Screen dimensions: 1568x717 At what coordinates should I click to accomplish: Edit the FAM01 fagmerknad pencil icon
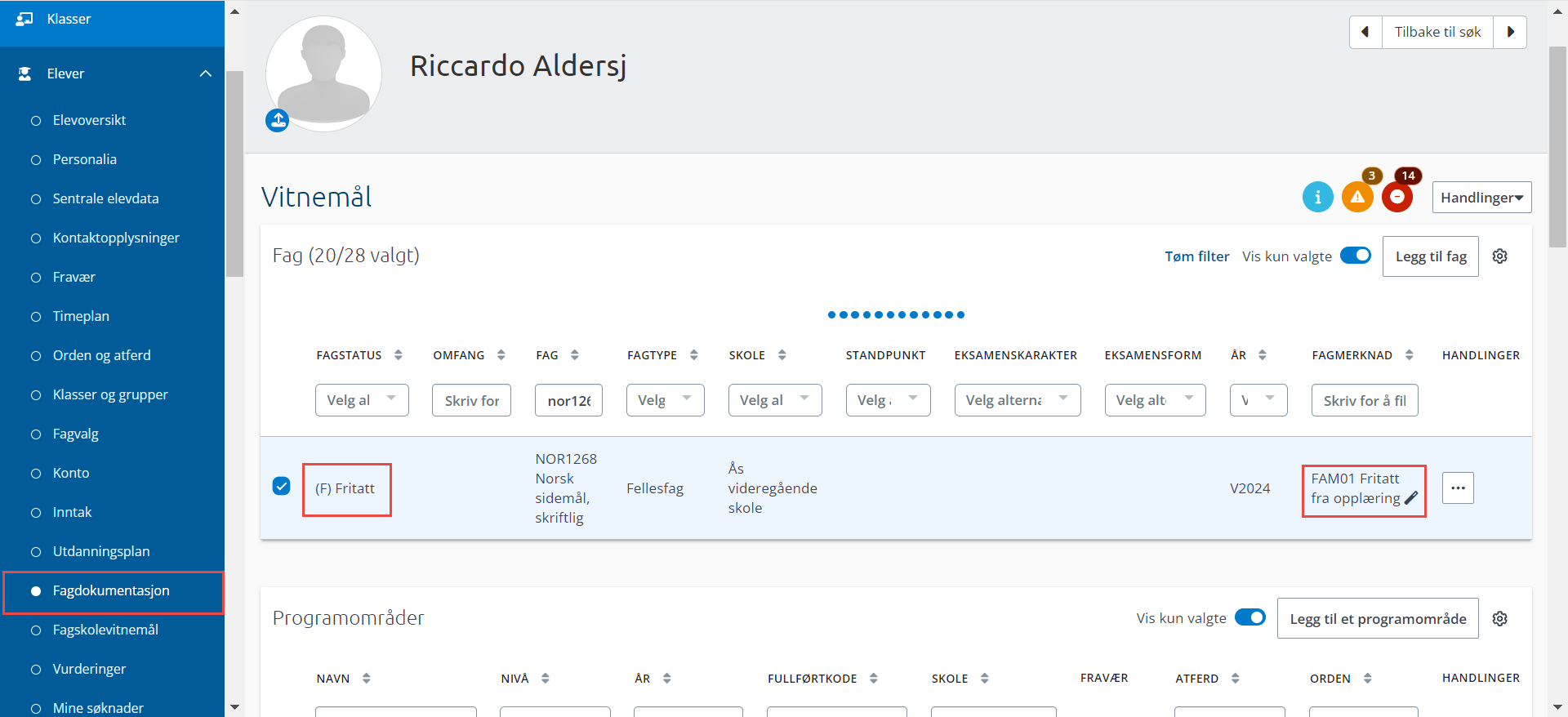pyautogui.click(x=1411, y=498)
